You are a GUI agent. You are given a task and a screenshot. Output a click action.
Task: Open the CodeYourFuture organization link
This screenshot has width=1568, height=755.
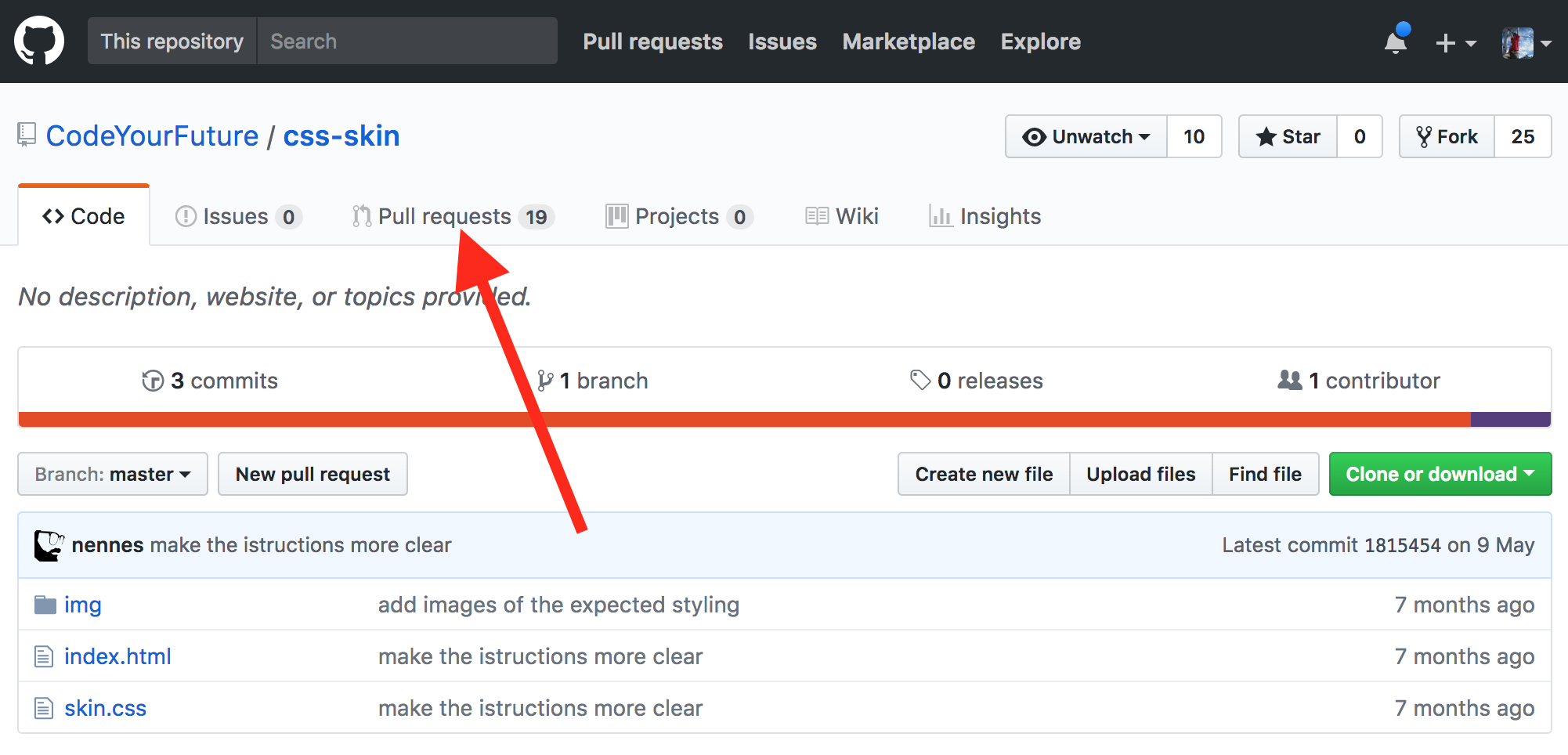coord(153,135)
